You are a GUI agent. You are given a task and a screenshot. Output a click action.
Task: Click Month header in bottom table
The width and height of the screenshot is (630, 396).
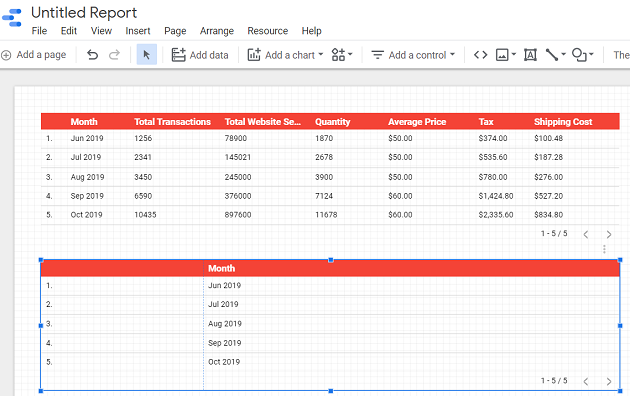coord(221,268)
